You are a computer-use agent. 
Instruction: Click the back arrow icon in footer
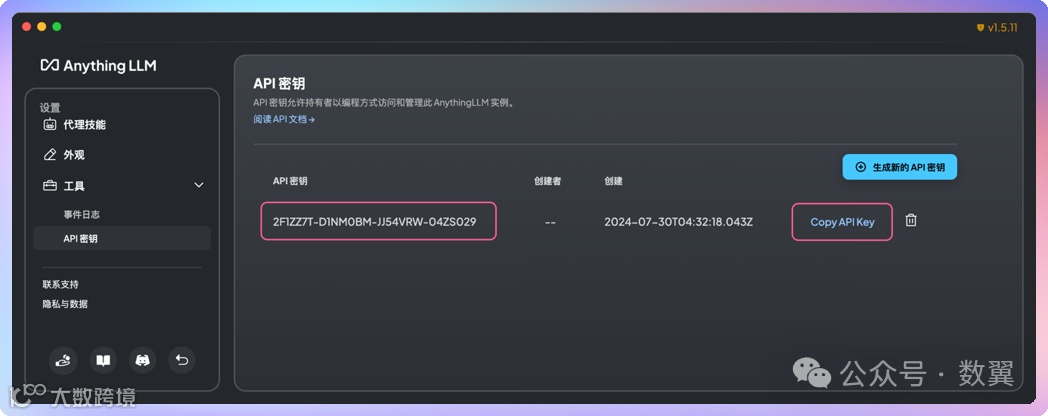point(182,360)
